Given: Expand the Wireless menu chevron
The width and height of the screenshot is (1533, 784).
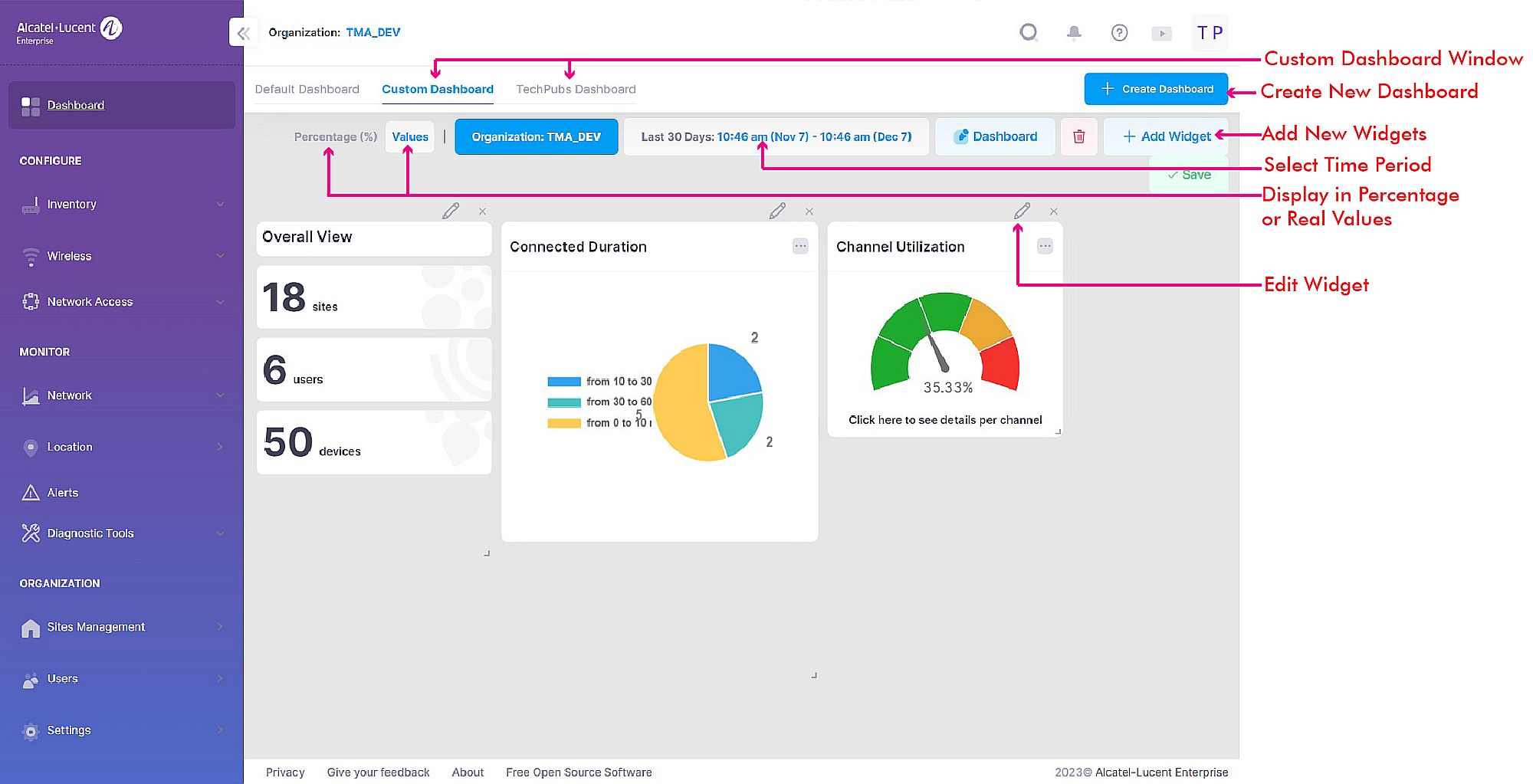Looking at the screenshot, I should [221, 256].
